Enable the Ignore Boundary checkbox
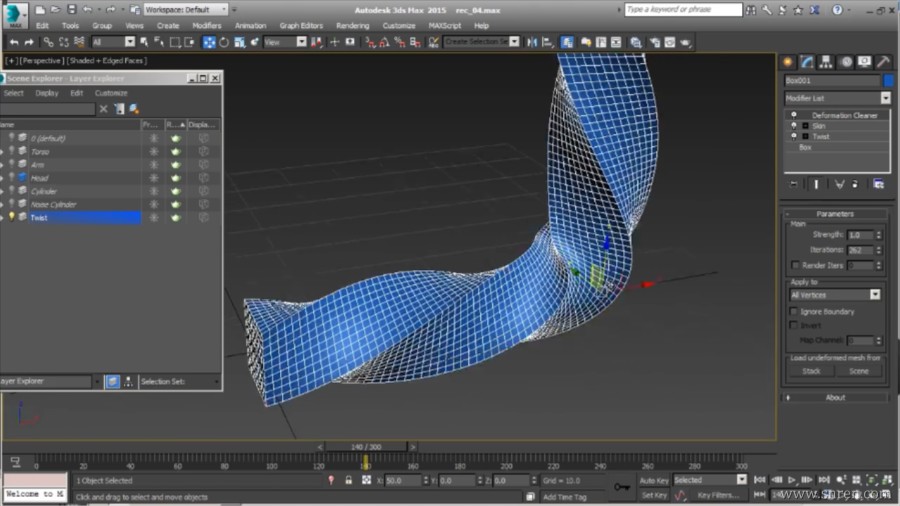Screen dimensions: 900x506 coord(794,312)
